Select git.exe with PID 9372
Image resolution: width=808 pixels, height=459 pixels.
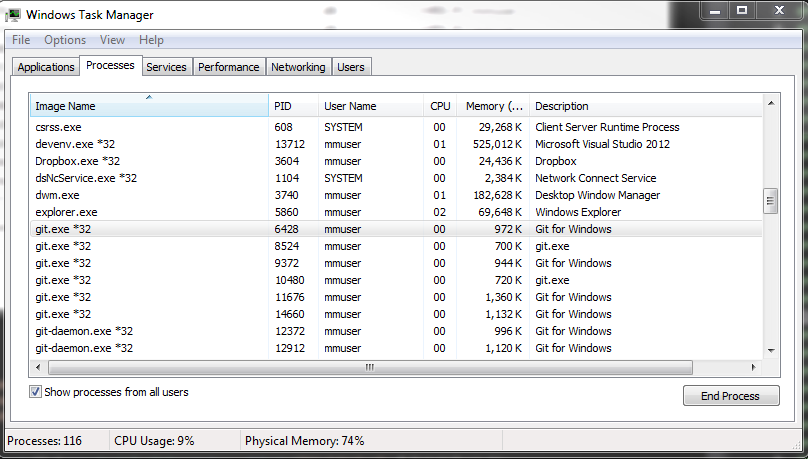click(396, 263)
